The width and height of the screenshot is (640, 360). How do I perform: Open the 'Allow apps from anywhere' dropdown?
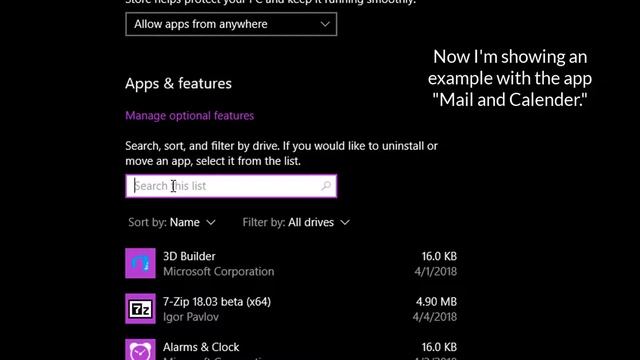click(231, 24)
